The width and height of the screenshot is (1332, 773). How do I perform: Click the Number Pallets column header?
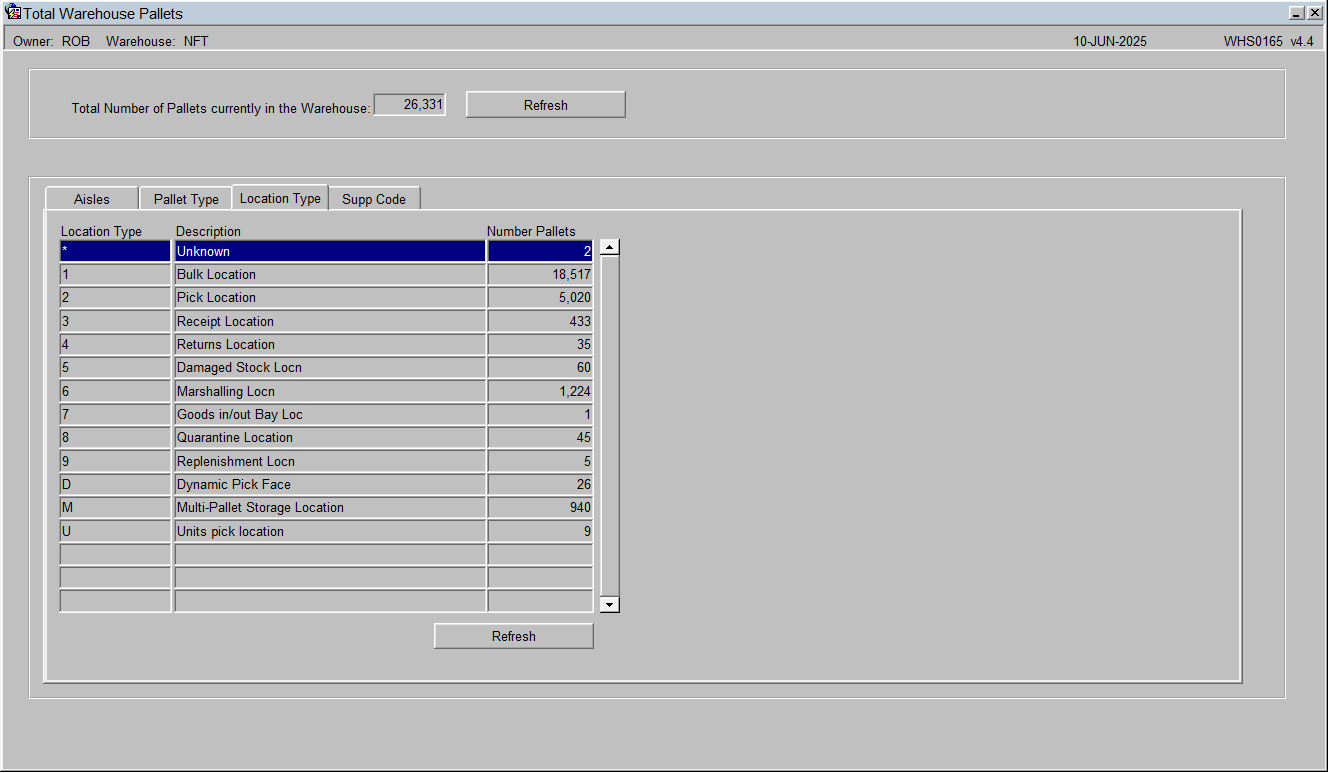(531, 231)
